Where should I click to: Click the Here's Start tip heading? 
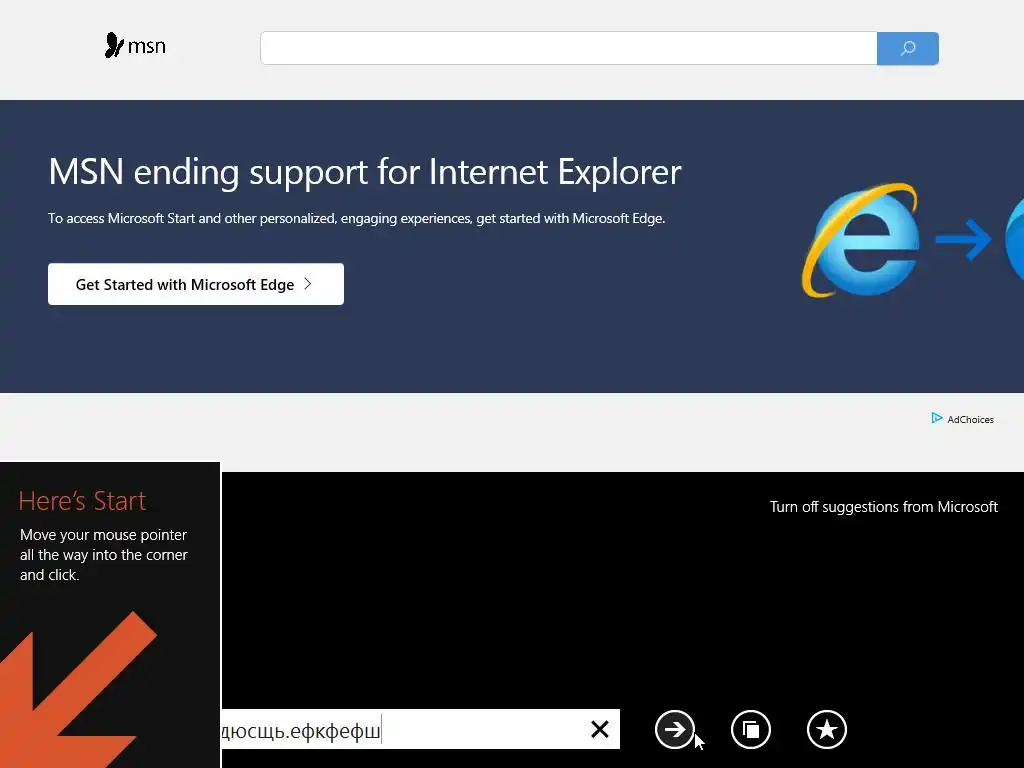82,501
